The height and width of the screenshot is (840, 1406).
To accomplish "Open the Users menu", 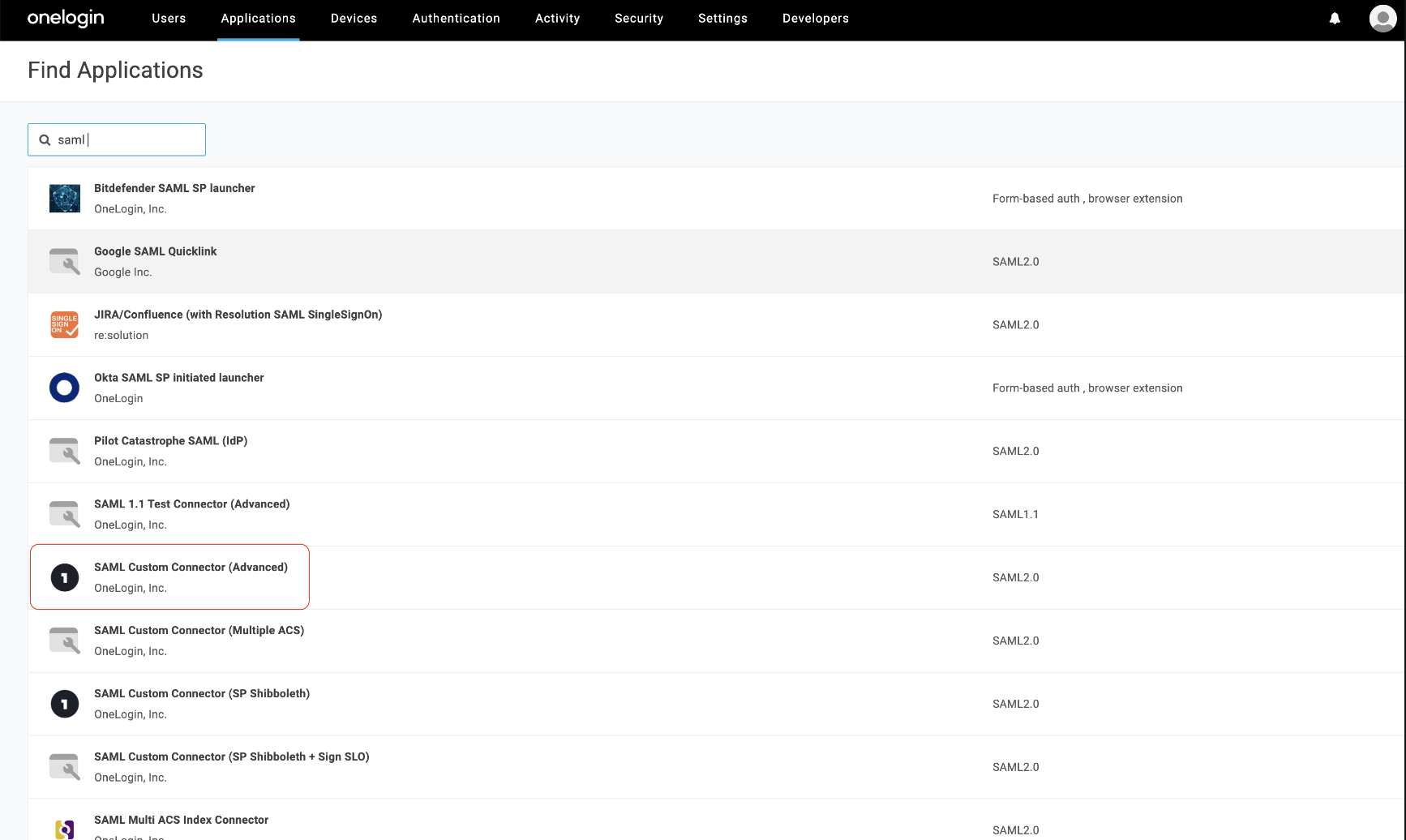I will [169, 18].
